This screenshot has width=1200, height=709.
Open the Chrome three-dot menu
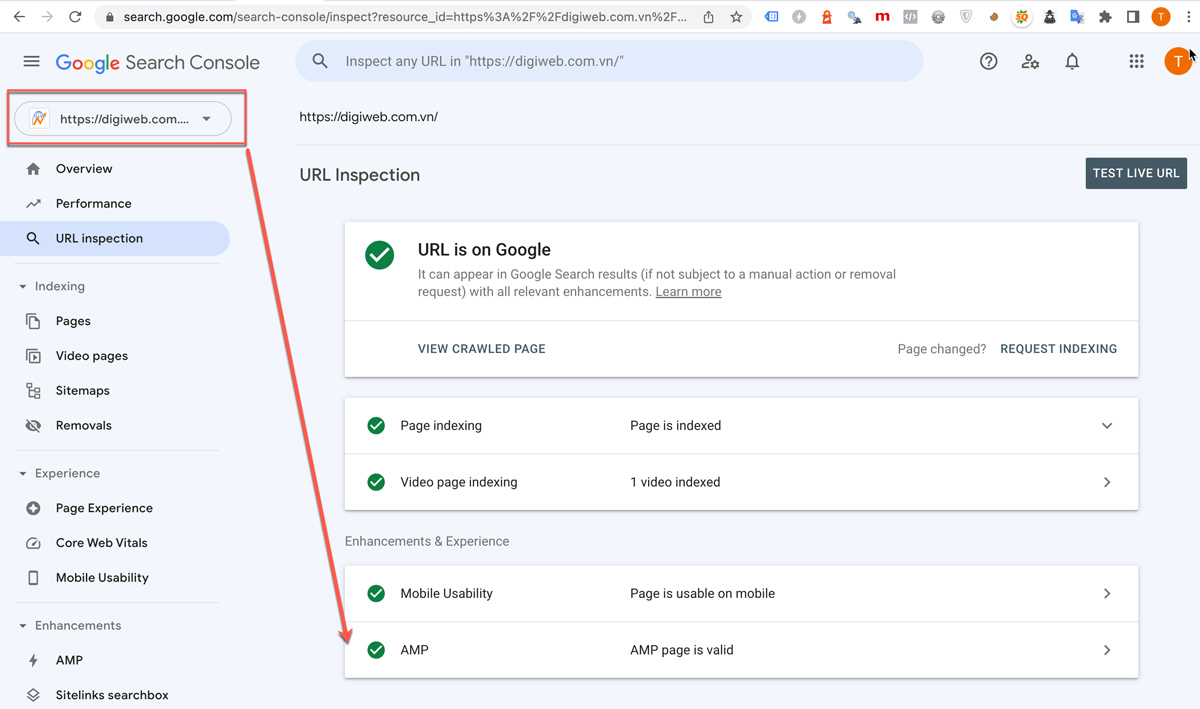pyautogui.click(x=1188, y=17)
